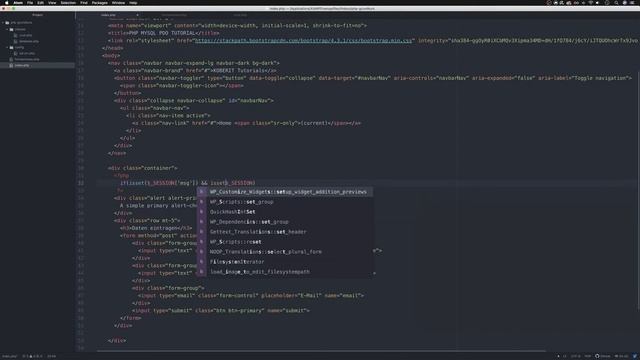640x360 pixels.
Task: Click type icon beside FilesystemIterator suggestion
Action: point(202,262)
